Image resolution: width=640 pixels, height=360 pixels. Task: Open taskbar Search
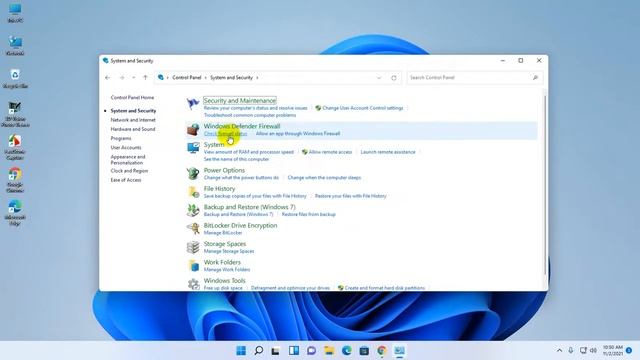point(259,351)
